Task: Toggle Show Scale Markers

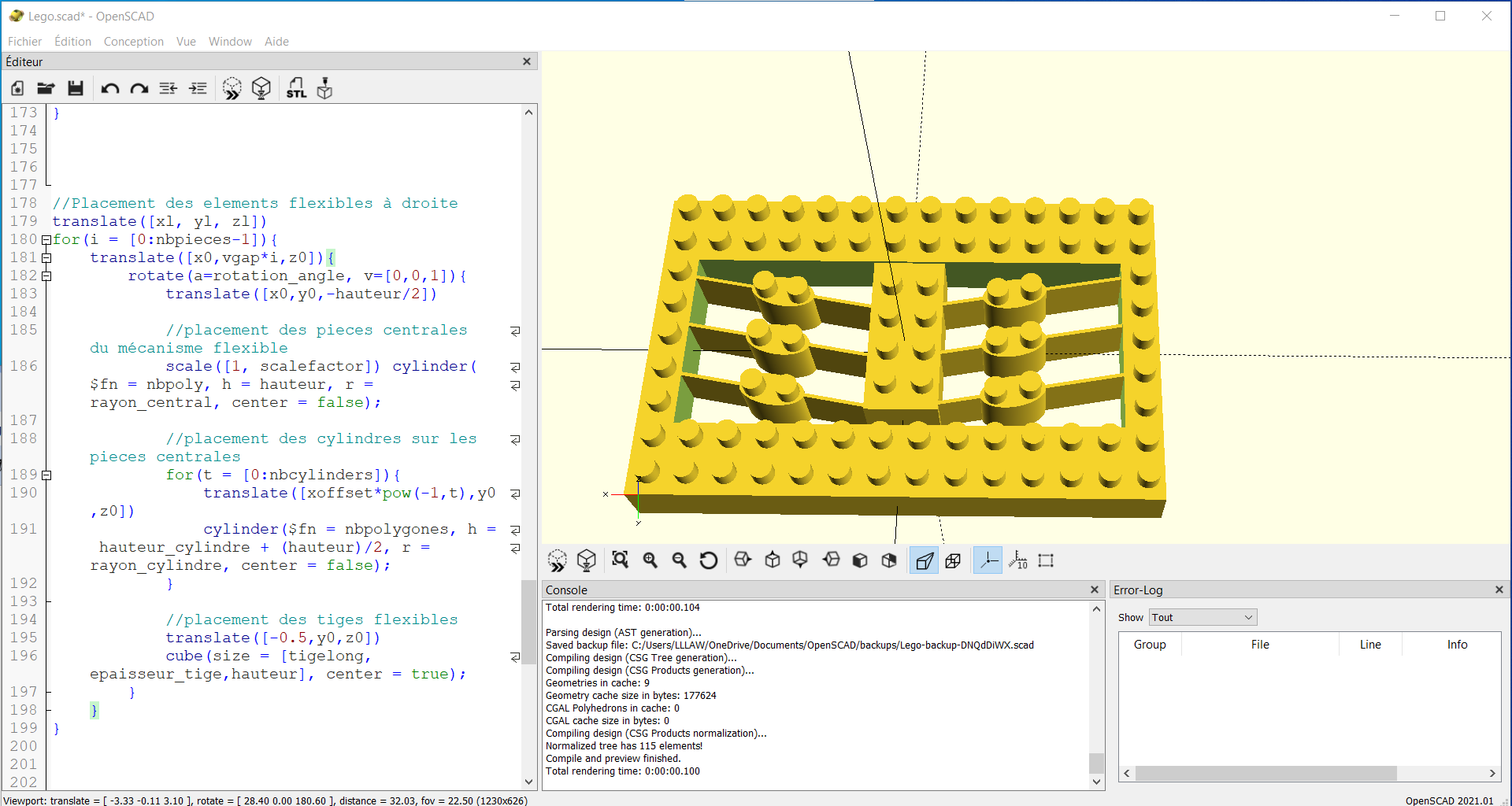Action: tap(1017, 560)
